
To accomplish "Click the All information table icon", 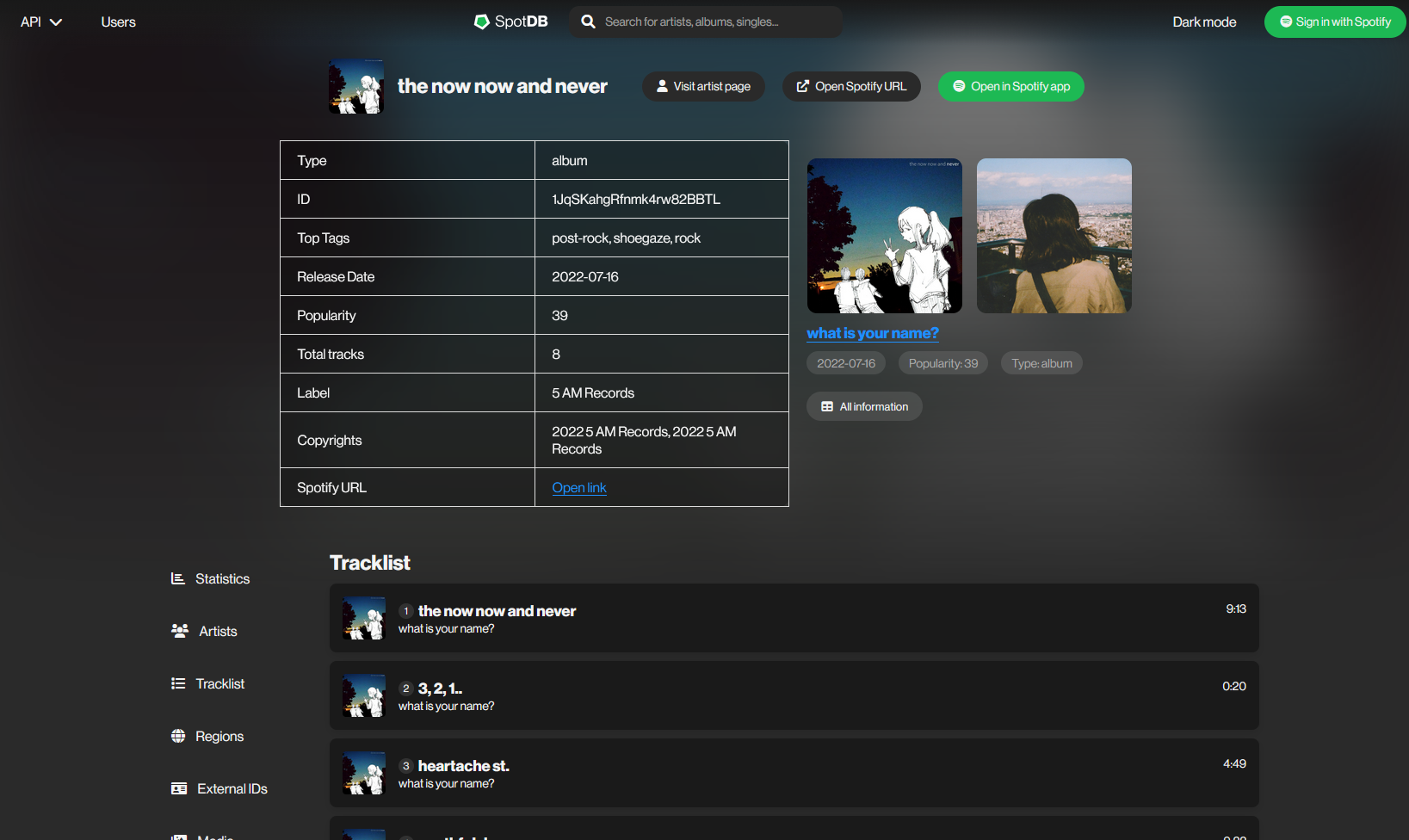I will pyautogui.click(x=827, y=406).
